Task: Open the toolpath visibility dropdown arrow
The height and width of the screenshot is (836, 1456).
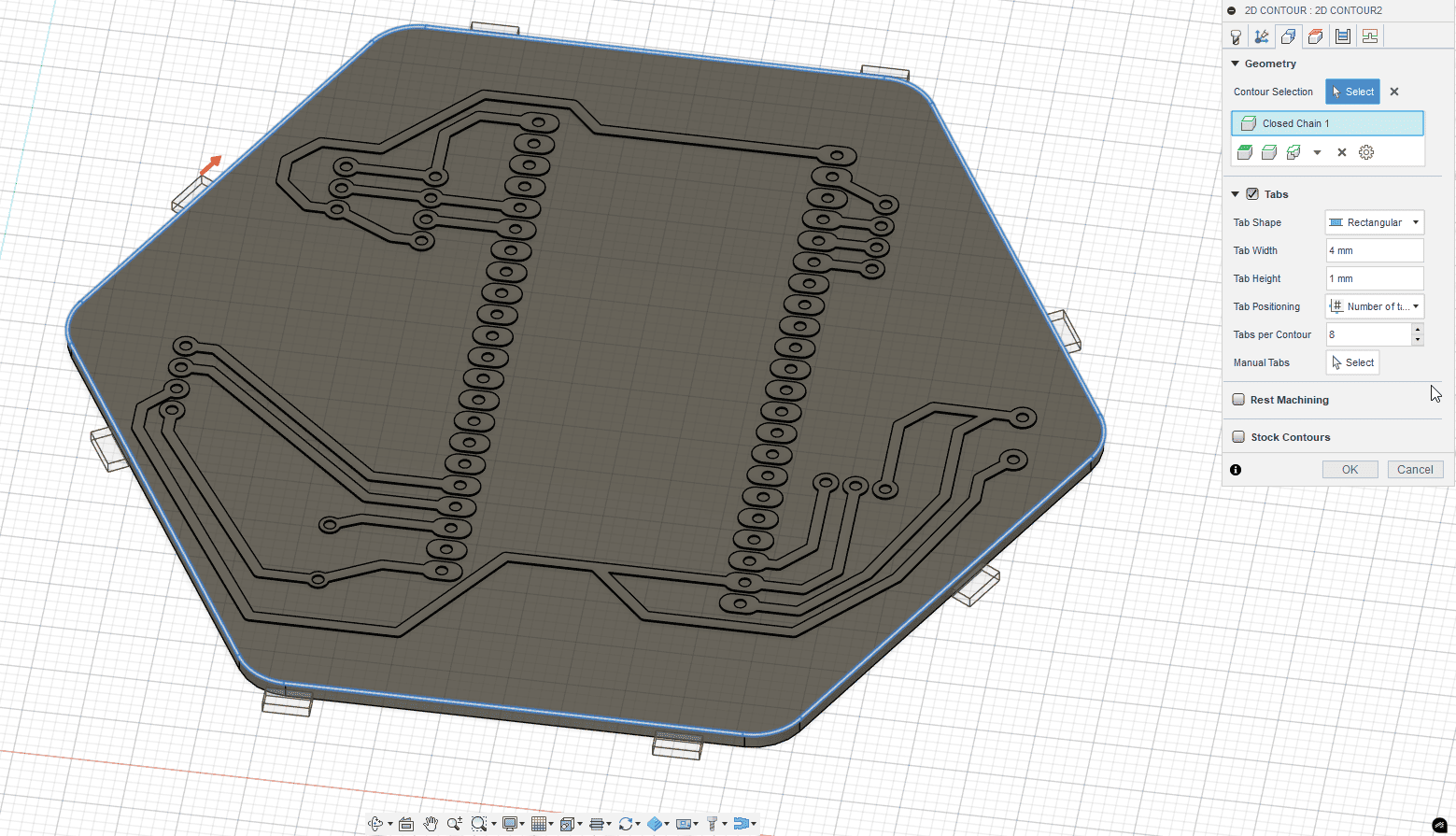Action: [x=754, y=824]
